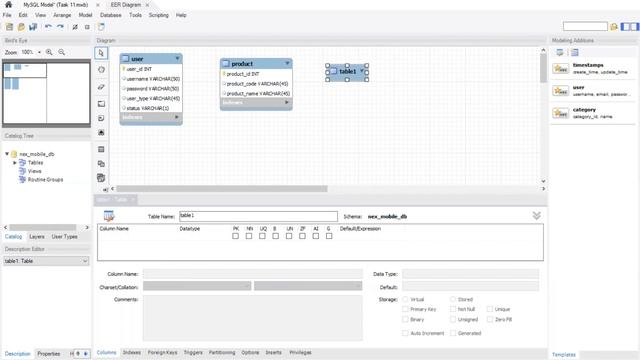Click the align-to-grid square icon
The image size is (640, 360).
tap(87, 27)
